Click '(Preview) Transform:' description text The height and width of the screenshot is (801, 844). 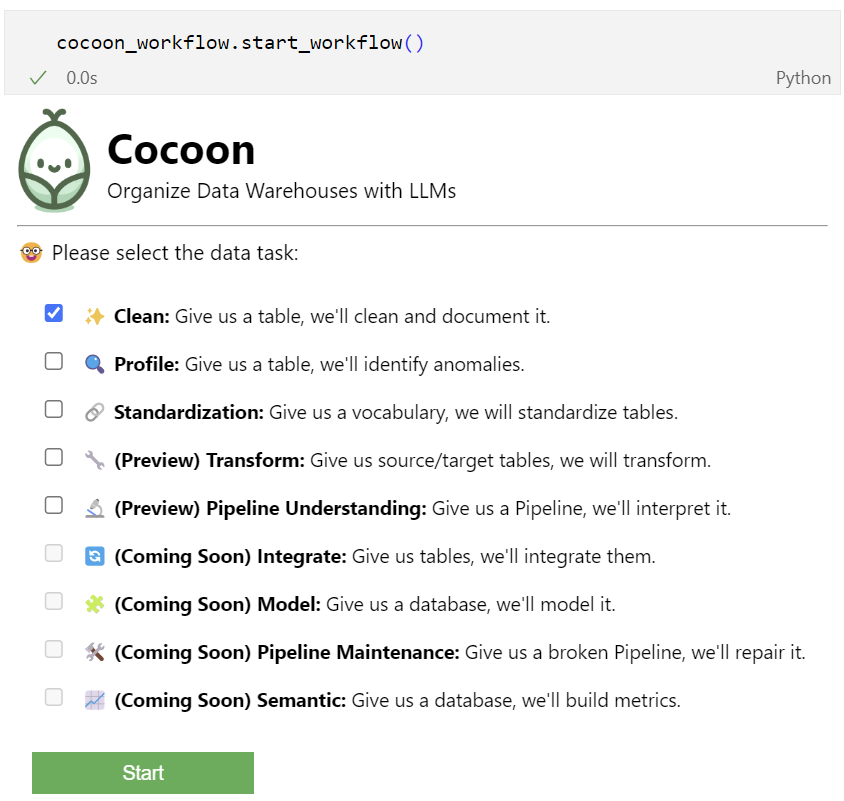(412, 460)
